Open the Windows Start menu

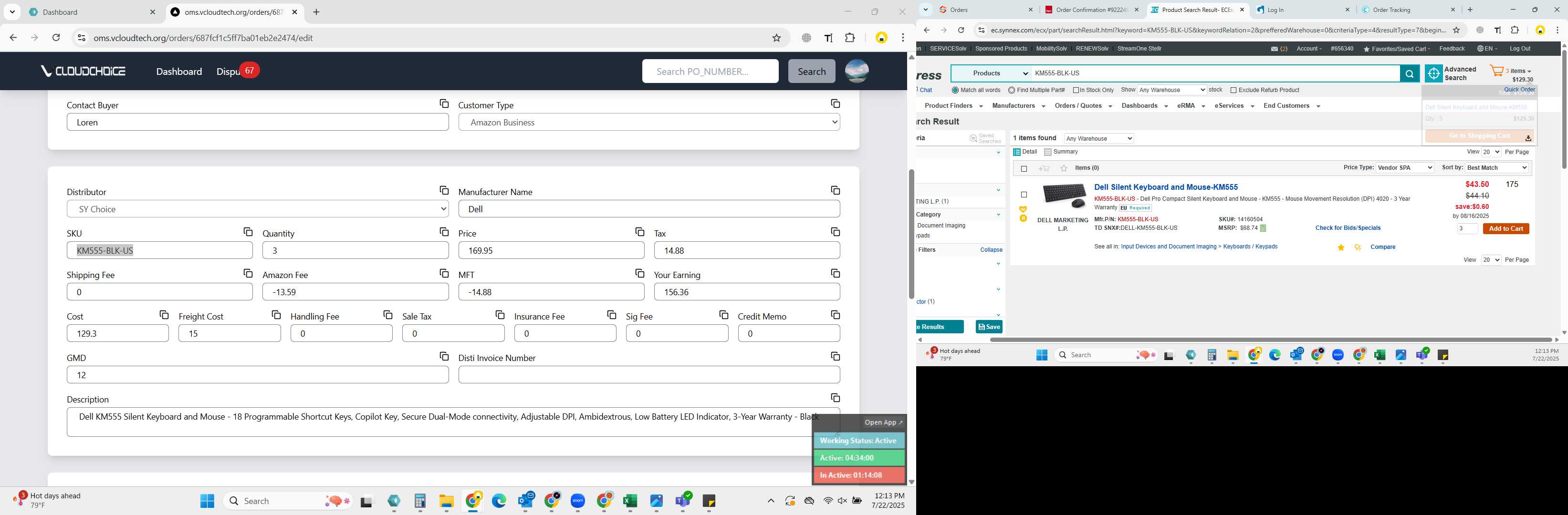pyautogui.click(x=208, y=501)
